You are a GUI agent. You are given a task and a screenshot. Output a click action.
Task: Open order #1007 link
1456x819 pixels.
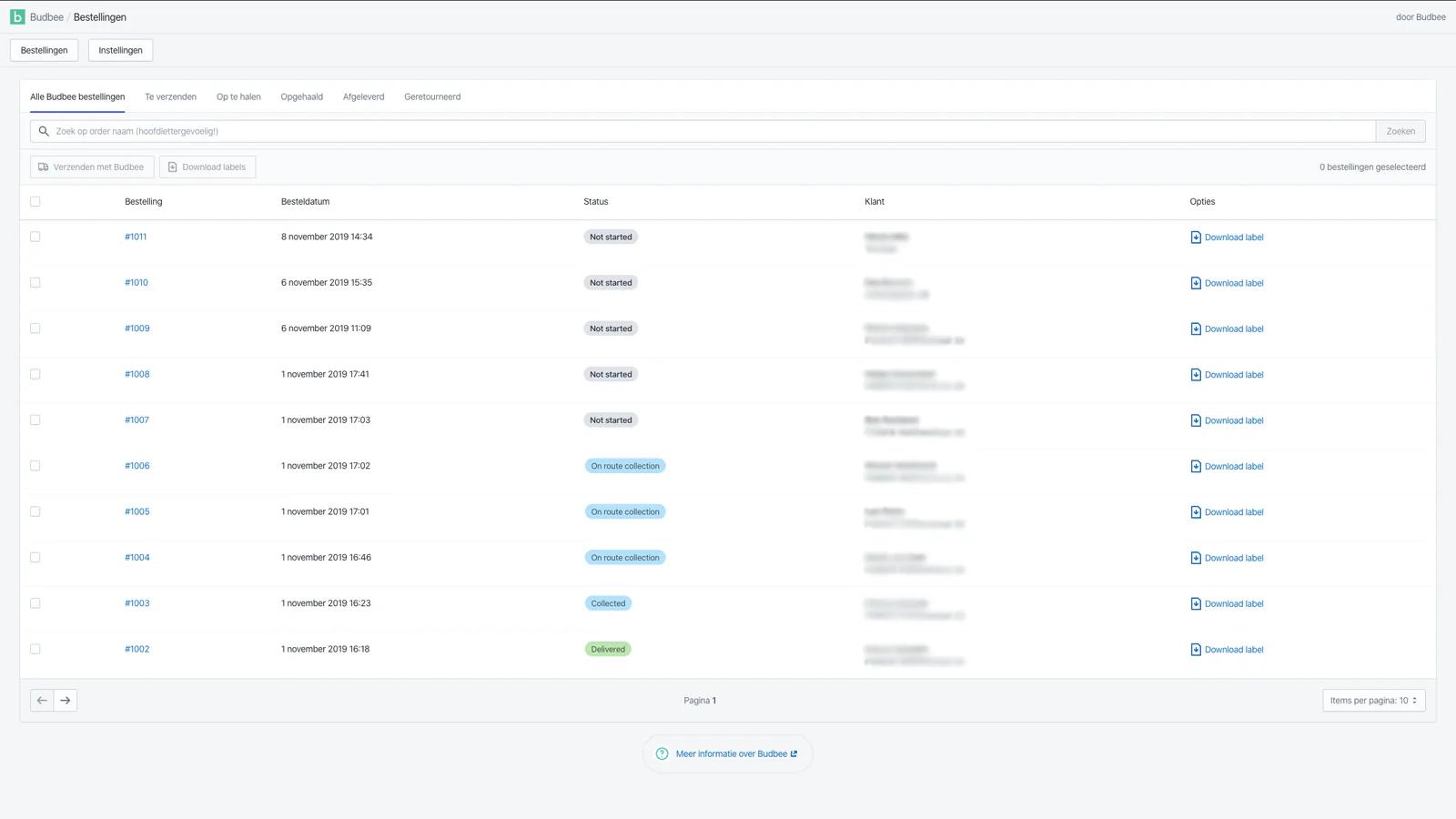coord(136,420)
